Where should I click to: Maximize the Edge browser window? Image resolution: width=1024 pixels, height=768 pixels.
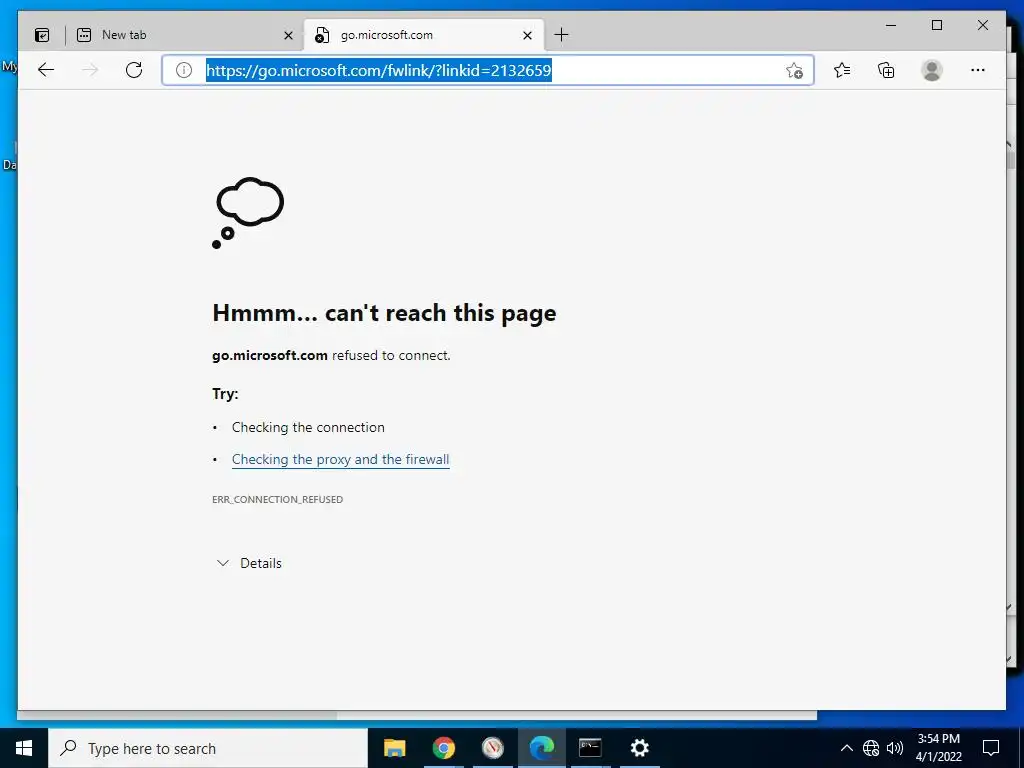pos(936,25)
